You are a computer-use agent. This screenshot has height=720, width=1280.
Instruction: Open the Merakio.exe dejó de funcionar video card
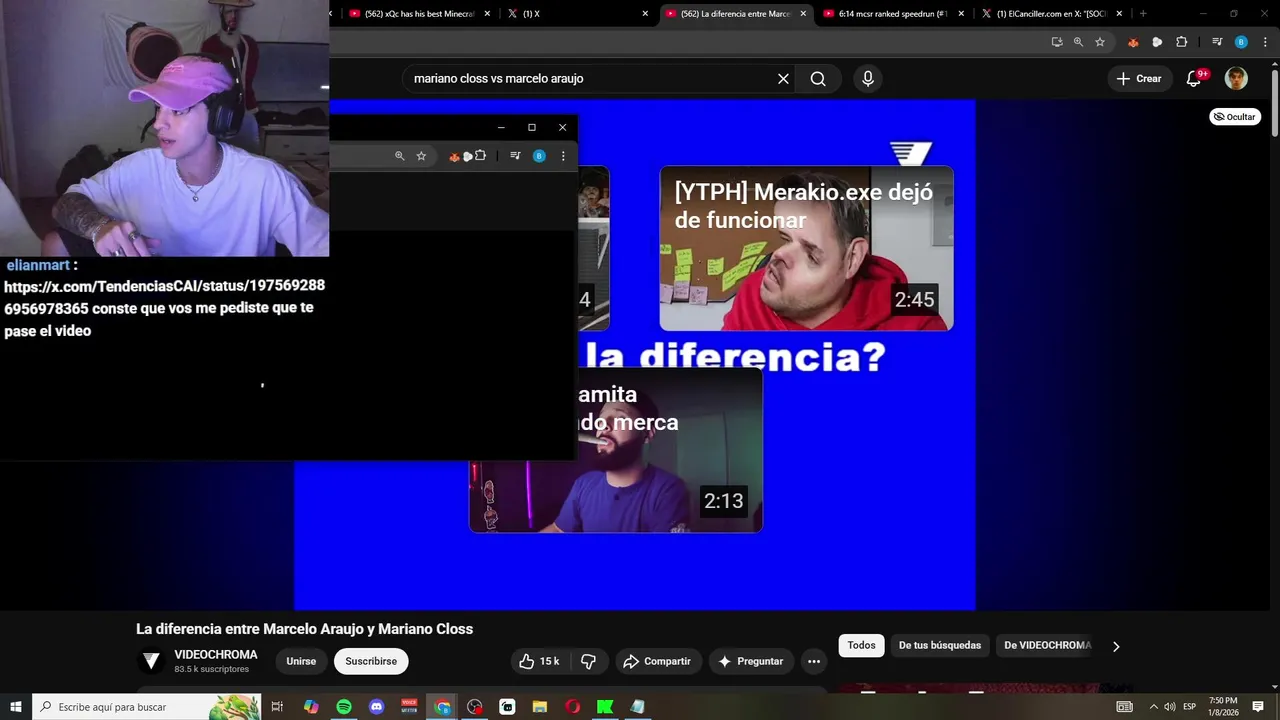coord(806,248)
